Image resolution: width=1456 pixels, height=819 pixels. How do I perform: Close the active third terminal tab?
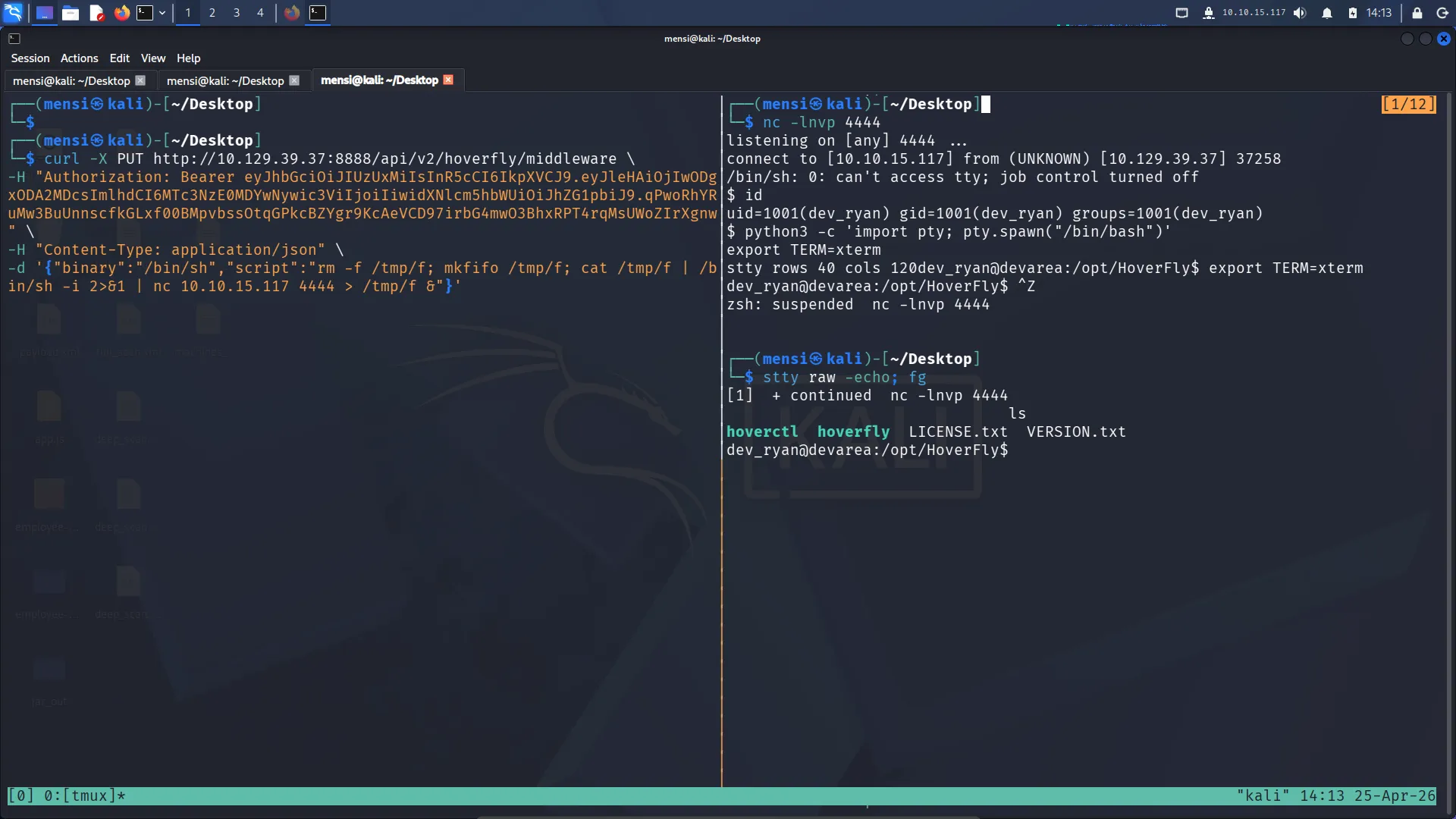[x=448, y=80]
